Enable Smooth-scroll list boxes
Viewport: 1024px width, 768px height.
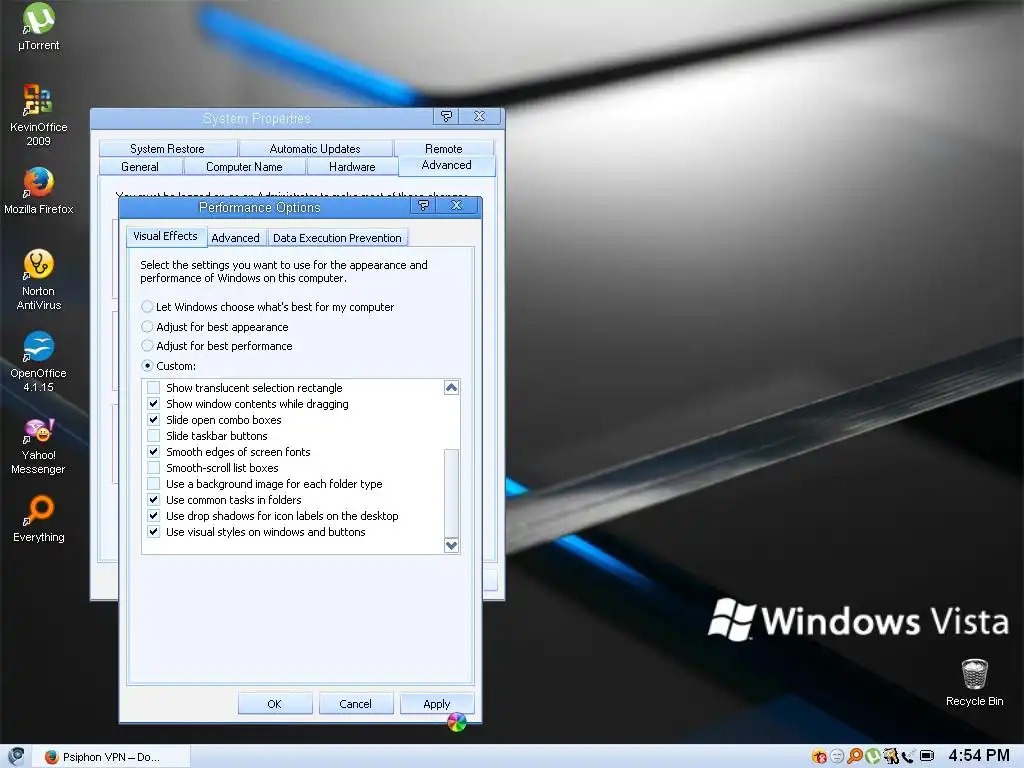pyautogui.click(x=153, y=468)
